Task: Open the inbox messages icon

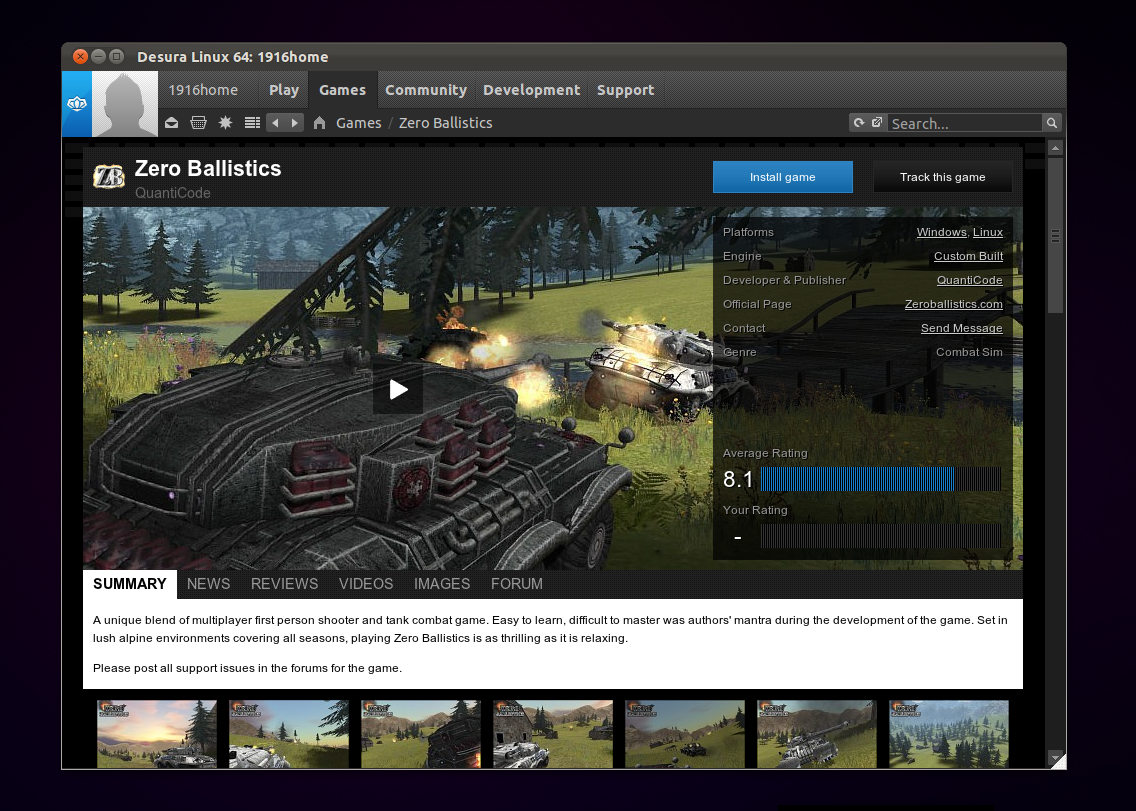Action: (172, 123)
